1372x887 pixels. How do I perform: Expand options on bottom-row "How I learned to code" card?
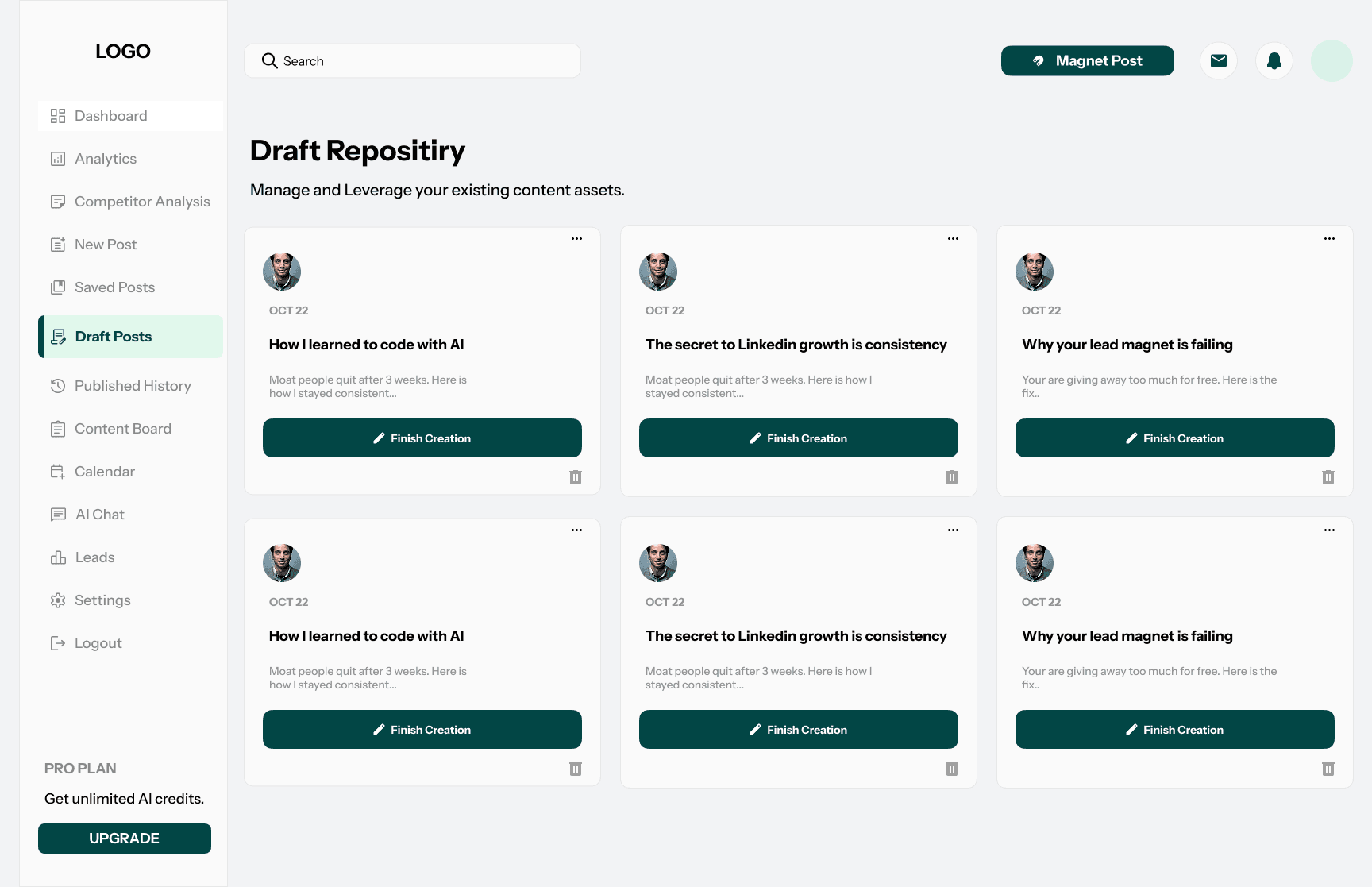click(577, 530)
